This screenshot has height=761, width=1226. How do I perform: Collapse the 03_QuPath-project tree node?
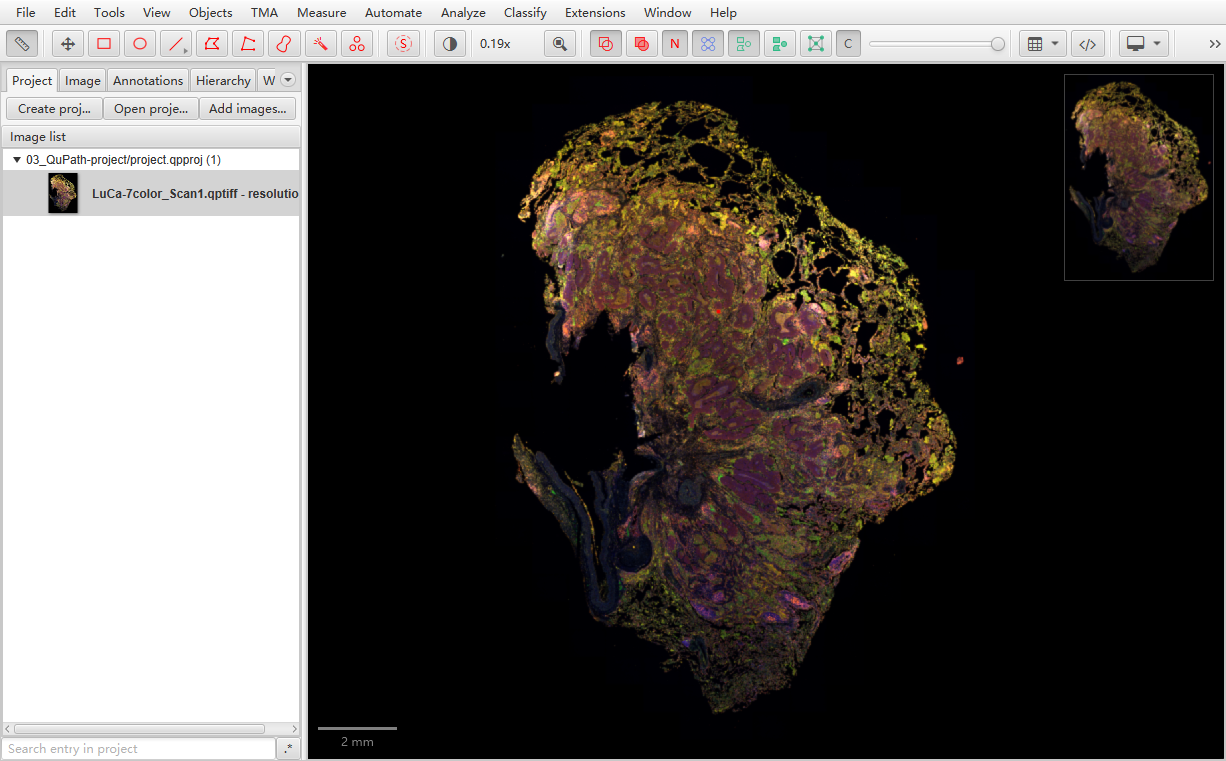click(x=17, y=159)
